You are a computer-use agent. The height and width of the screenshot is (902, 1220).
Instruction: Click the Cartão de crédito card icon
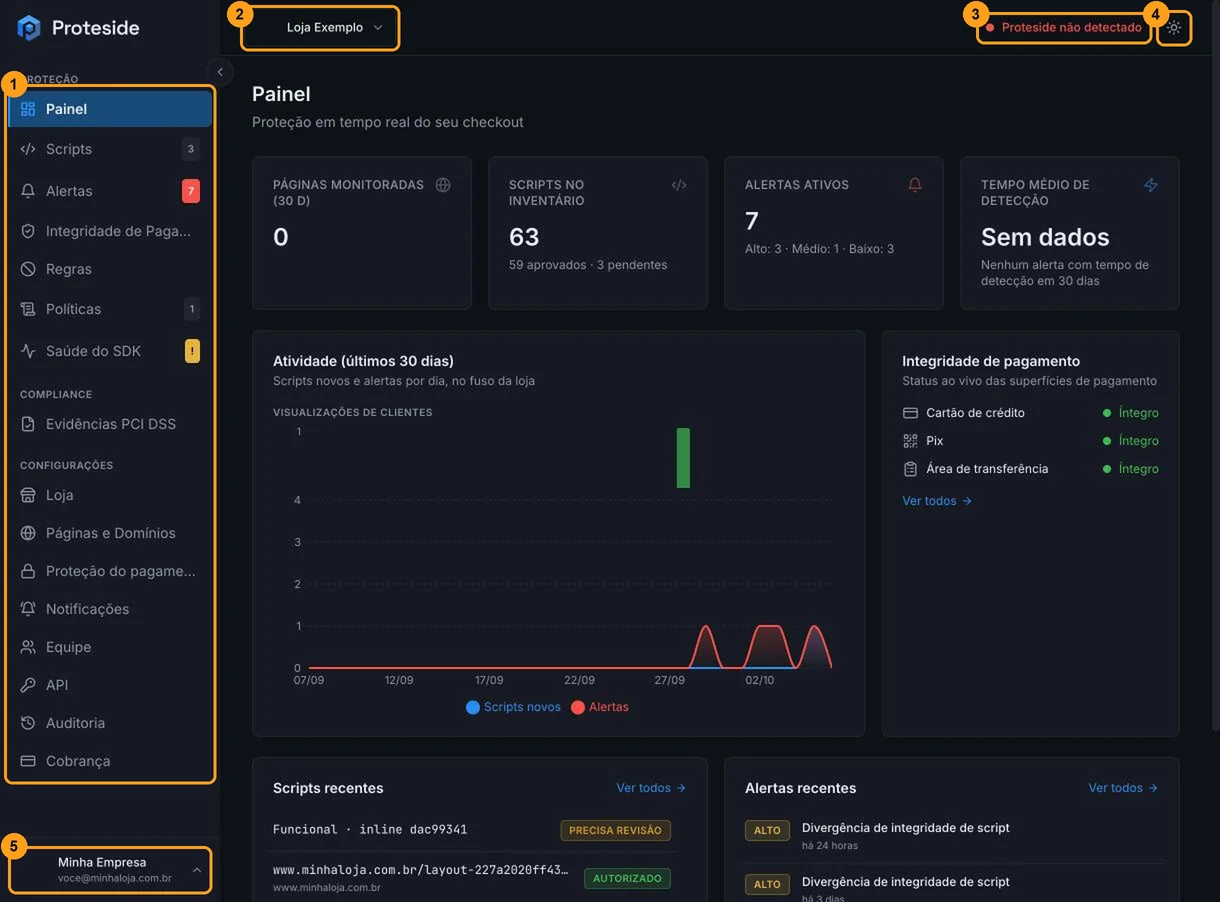[910, 413]
